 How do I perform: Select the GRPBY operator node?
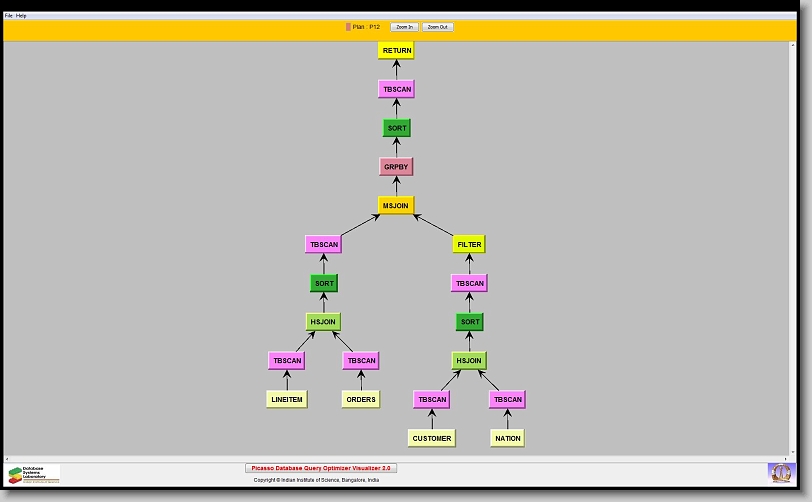coord(396,167)
